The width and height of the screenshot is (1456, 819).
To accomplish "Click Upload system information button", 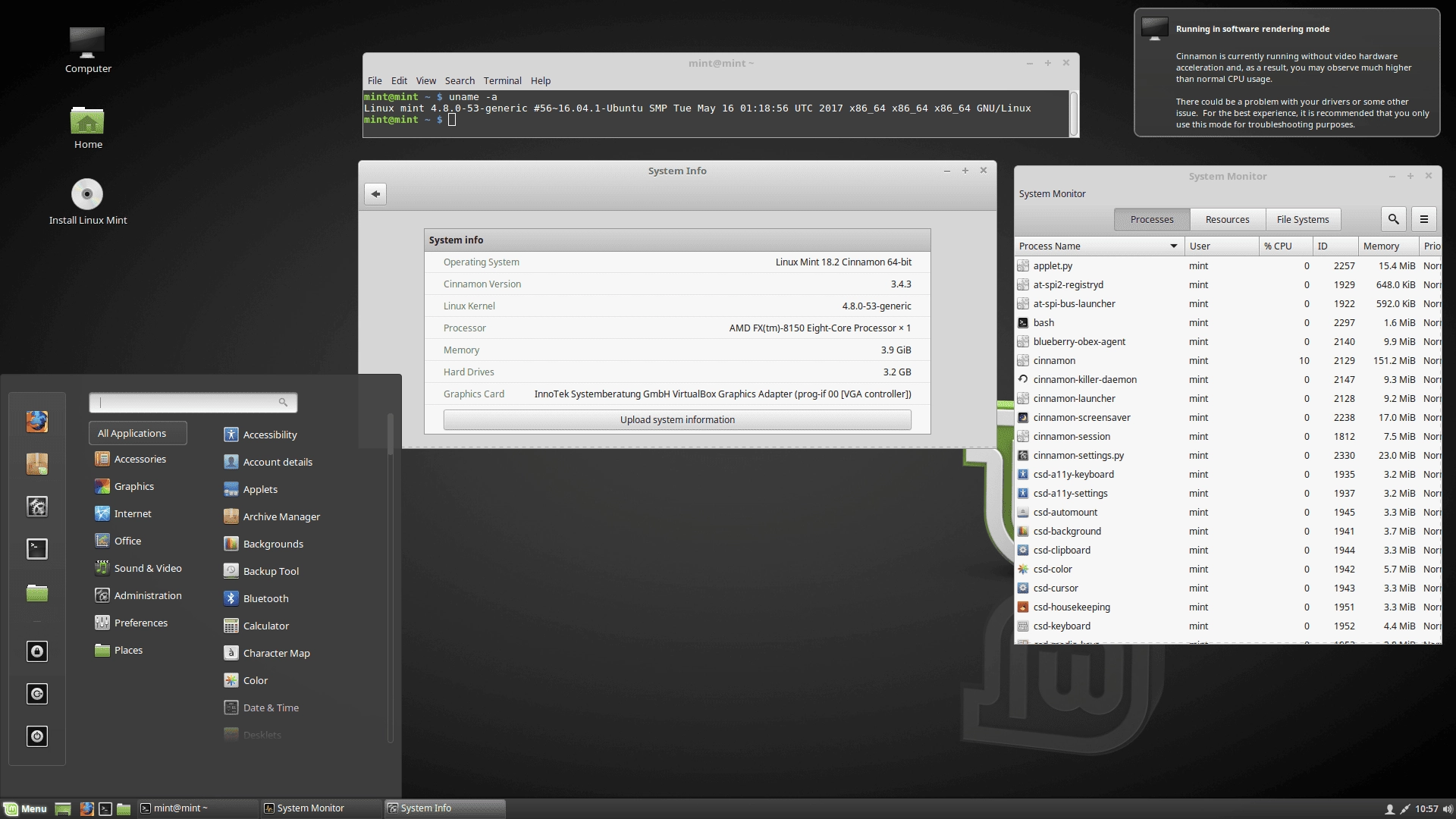I will click(x=677, y=420).
